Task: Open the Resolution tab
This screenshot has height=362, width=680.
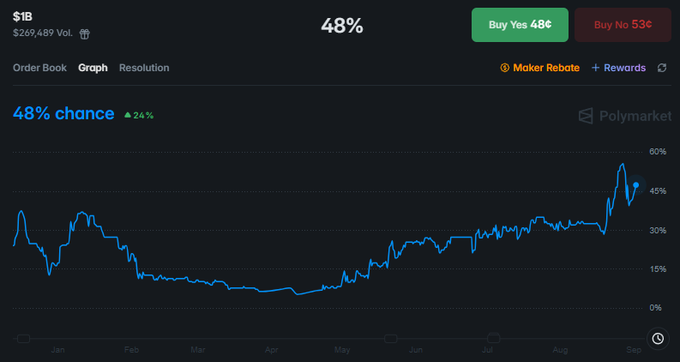Action: coord(144,68)
